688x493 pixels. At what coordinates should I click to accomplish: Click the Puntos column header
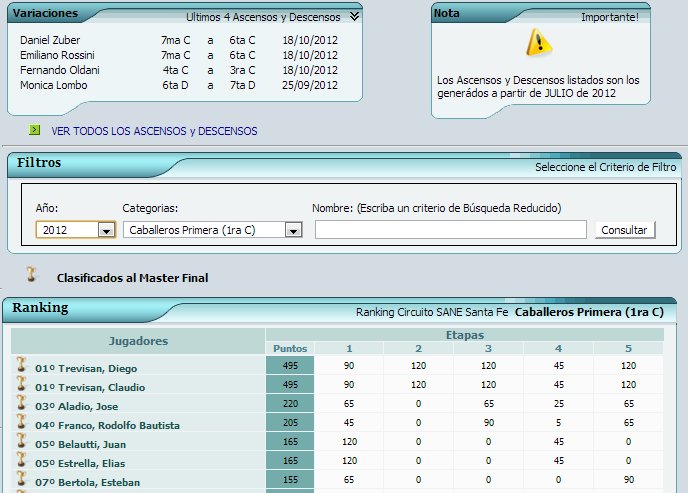[290, 348]
